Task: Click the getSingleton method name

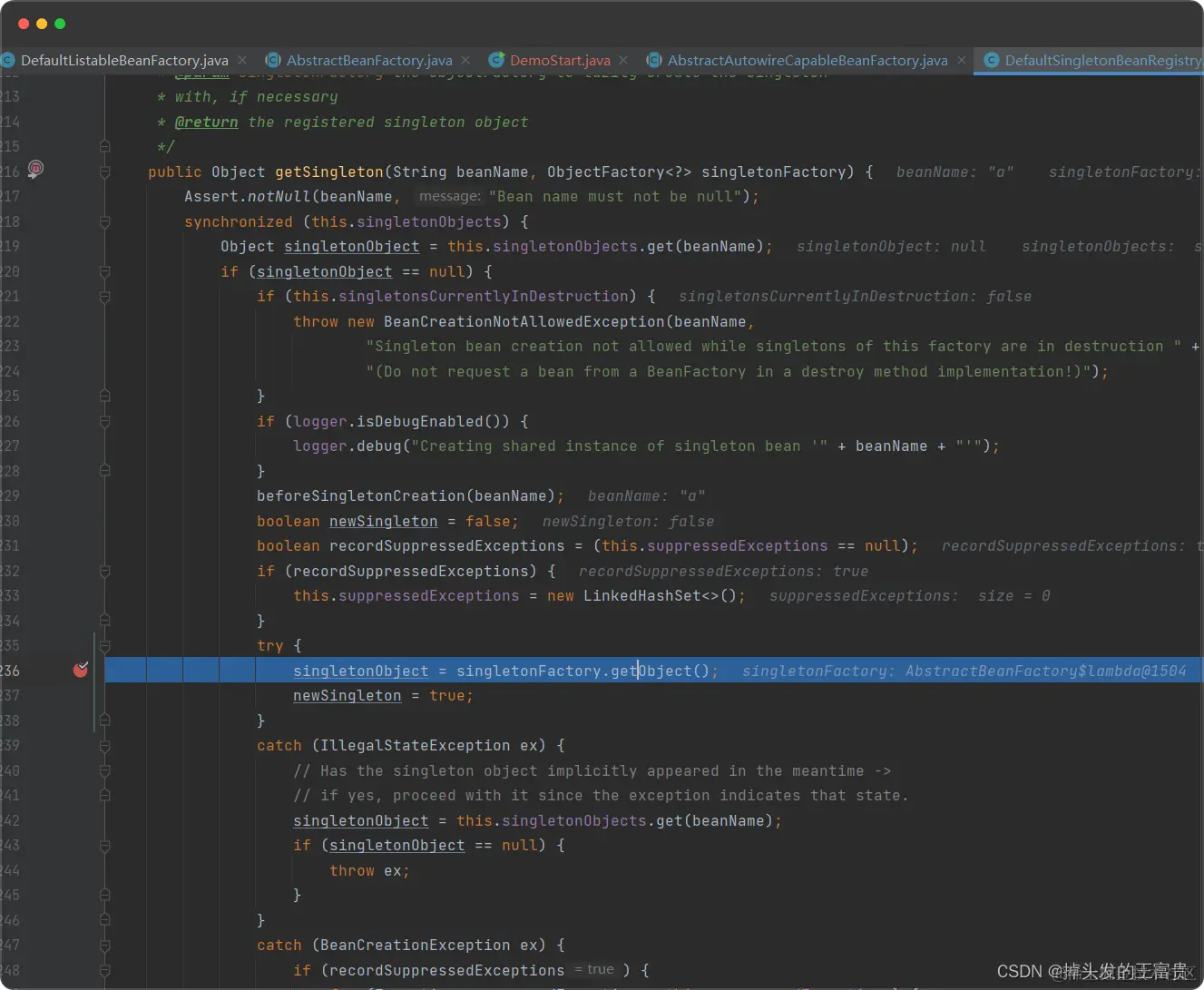Action: pos(329,172)
